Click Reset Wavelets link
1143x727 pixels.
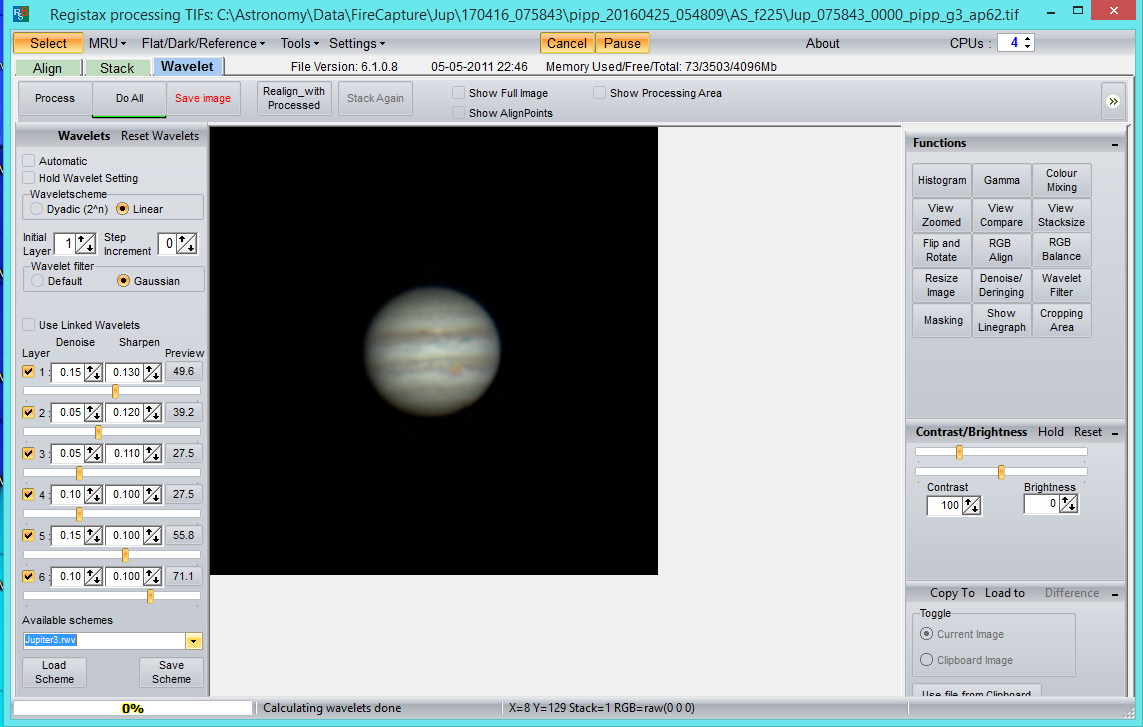click(x=160, y=136)
